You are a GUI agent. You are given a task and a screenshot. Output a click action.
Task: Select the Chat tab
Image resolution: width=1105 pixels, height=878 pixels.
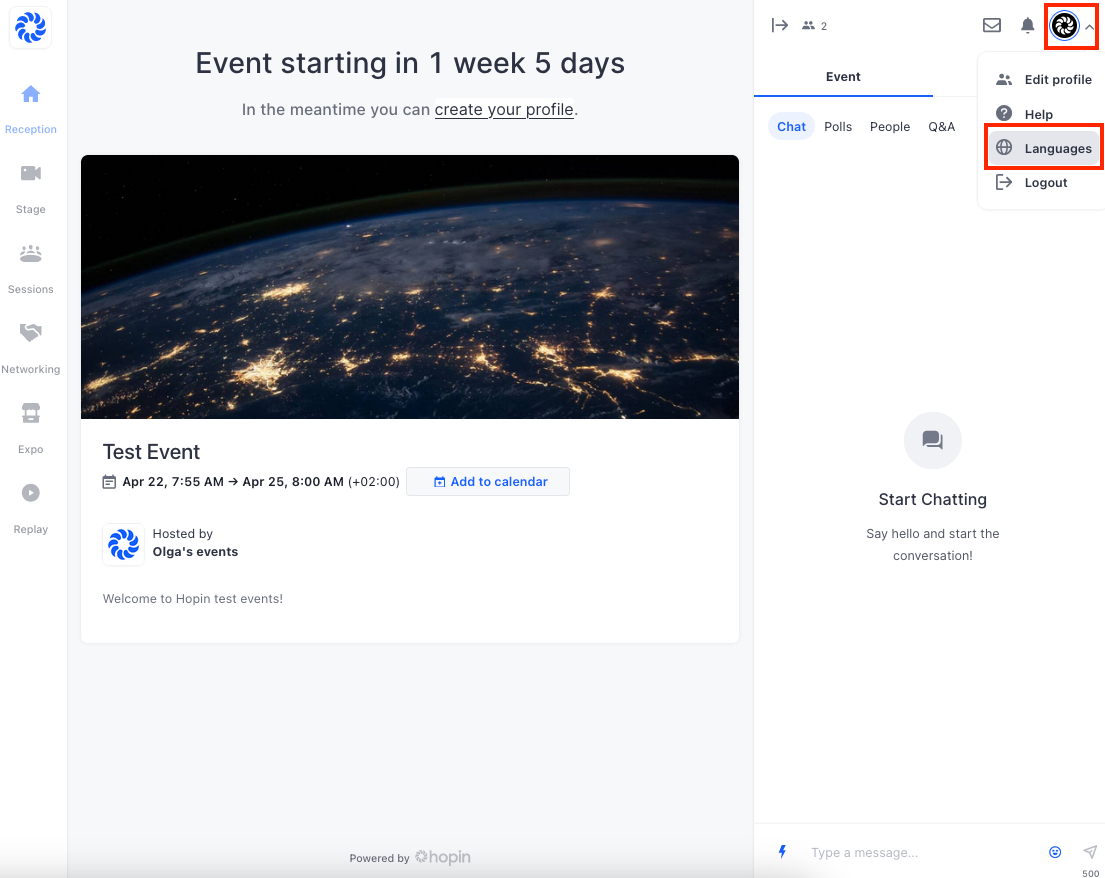(x=791, y=127)
